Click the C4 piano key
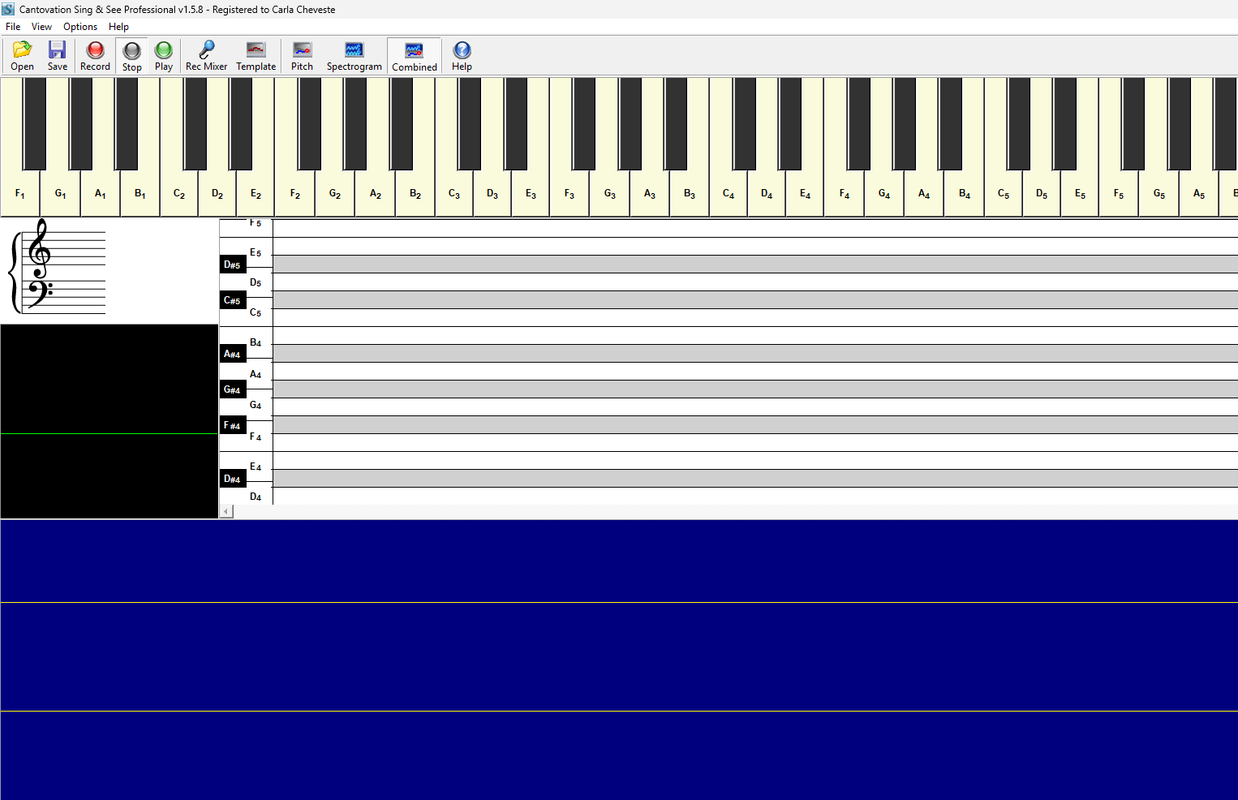Image resolution: width=1238 pixels, height=800 pixels. [x=728, y=193]
